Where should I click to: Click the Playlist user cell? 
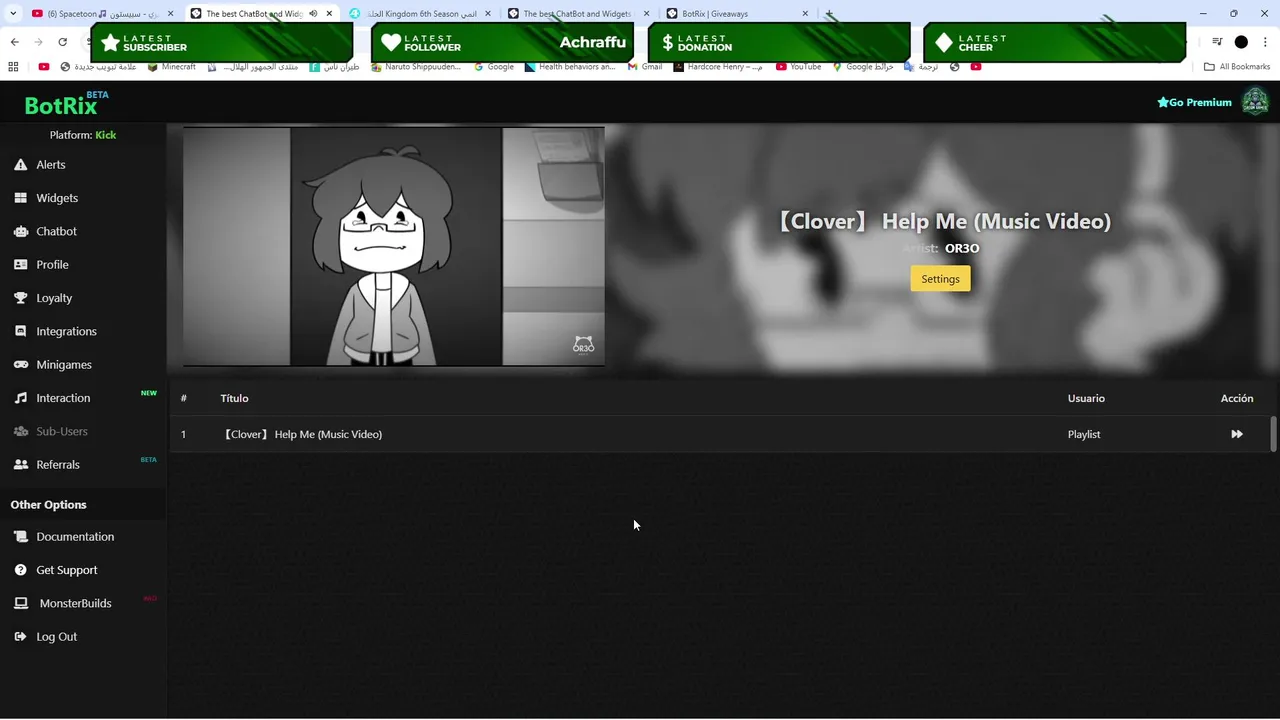[x=1084, y=434]
